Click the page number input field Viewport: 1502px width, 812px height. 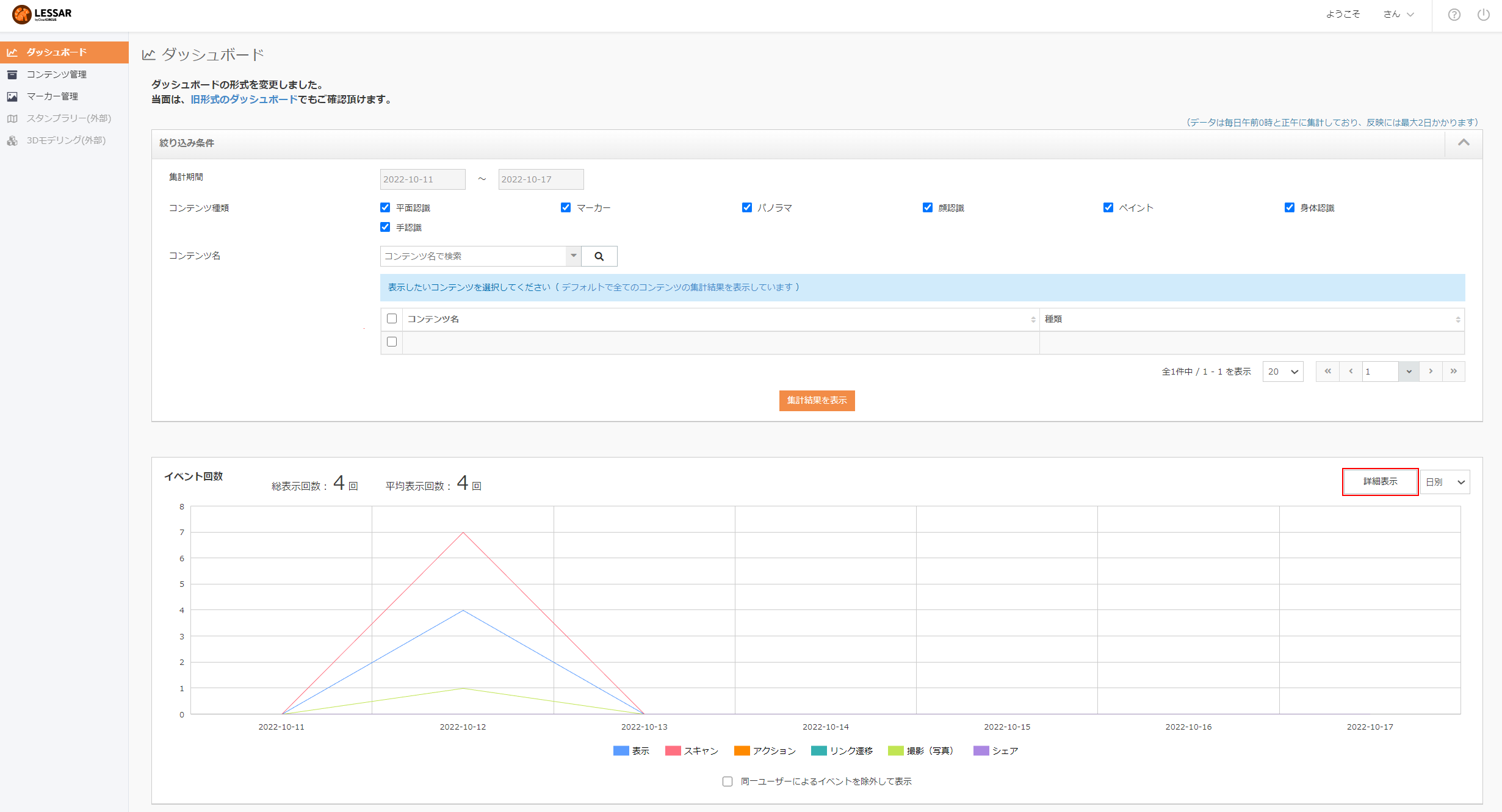[x=1380, y=372]
